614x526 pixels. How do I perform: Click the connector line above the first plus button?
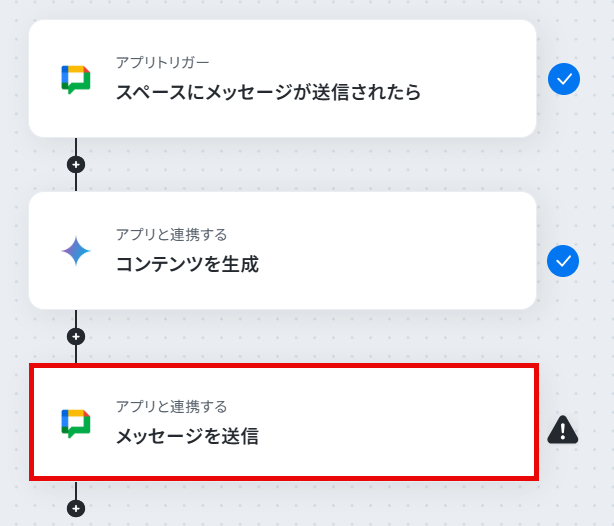pyautogui.click(x=76, y=146)
